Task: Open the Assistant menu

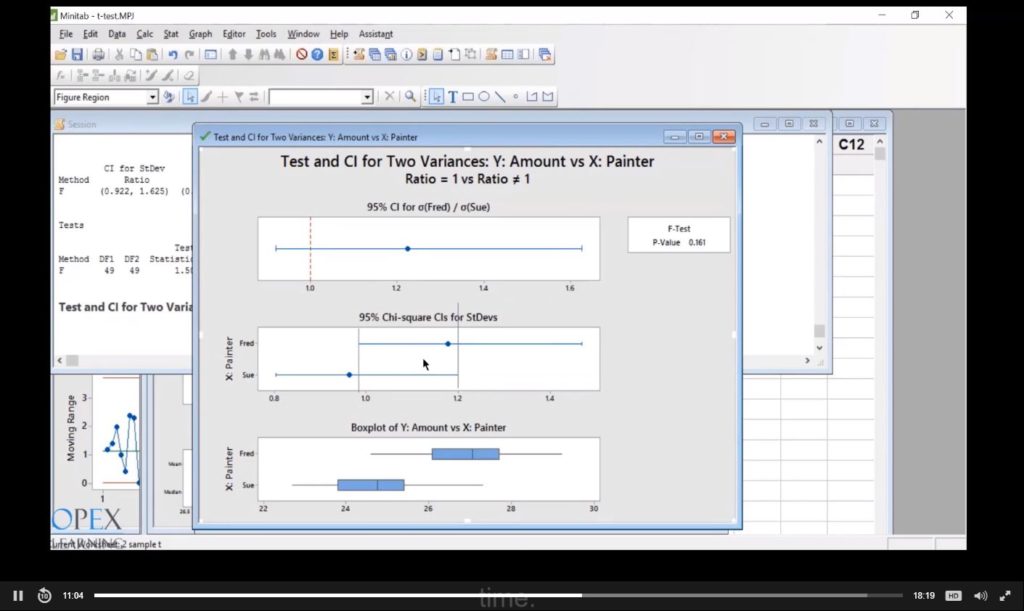Action: (x=376, y=34)
